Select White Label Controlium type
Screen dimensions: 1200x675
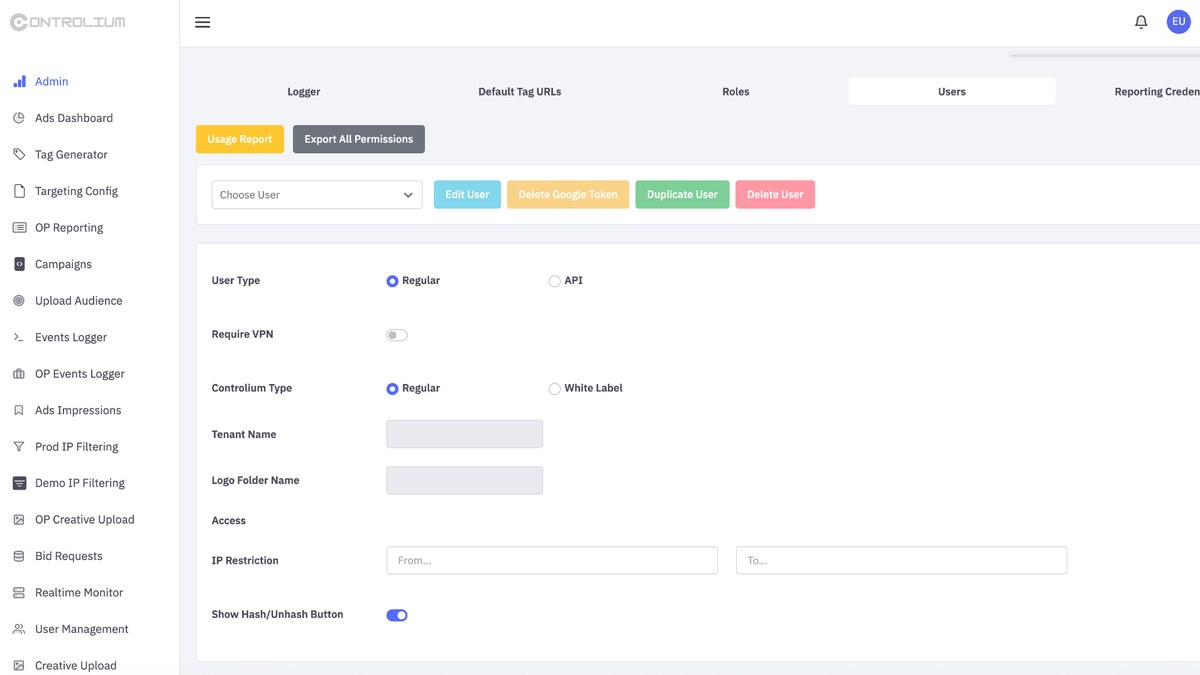point(554,389)
